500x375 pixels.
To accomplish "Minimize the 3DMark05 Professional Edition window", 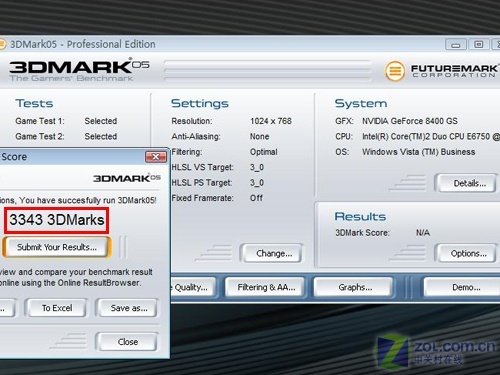I will (x=456, y=44).
